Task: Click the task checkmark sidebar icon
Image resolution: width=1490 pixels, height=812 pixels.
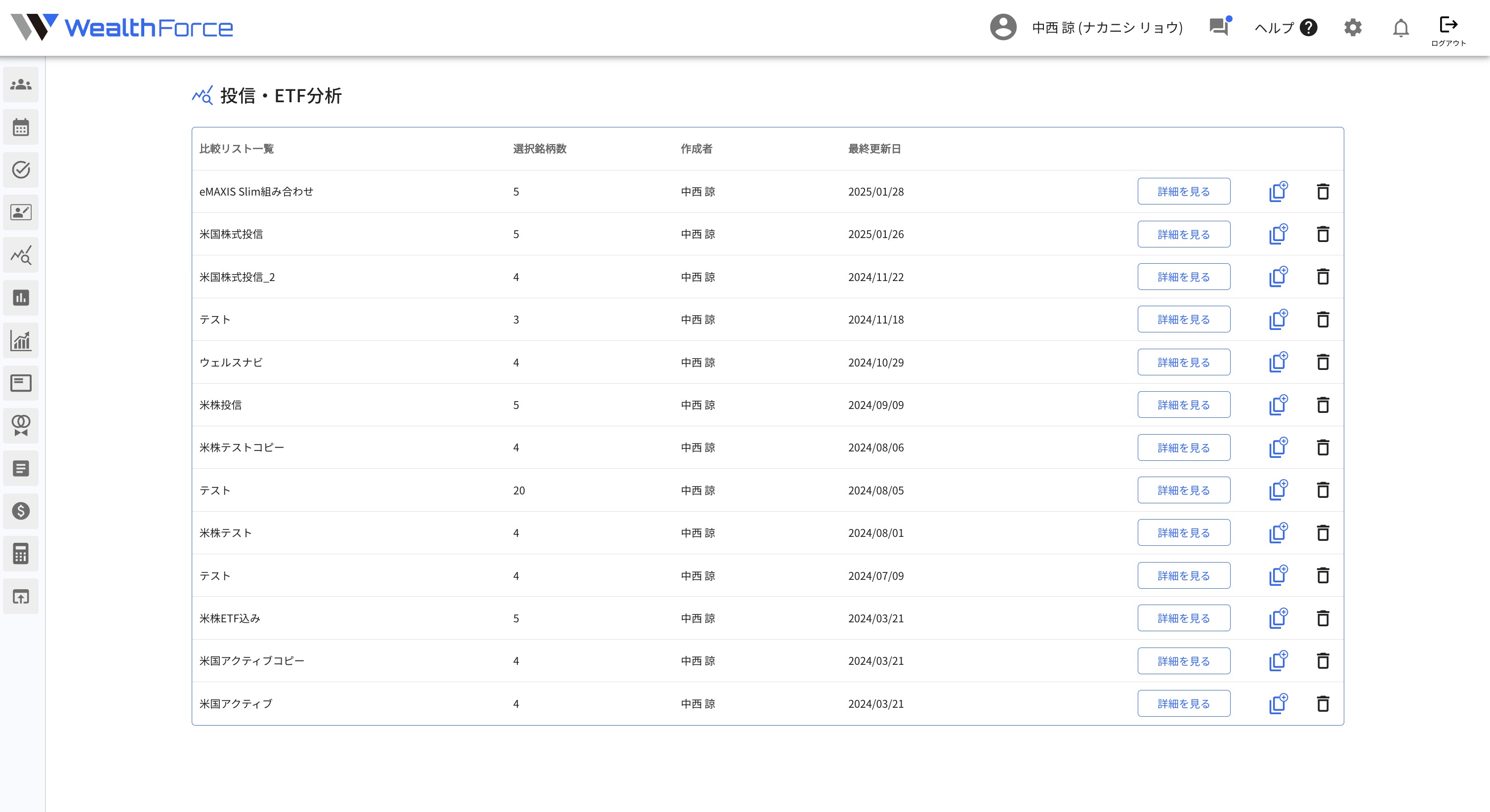Action: coord(21,170)
